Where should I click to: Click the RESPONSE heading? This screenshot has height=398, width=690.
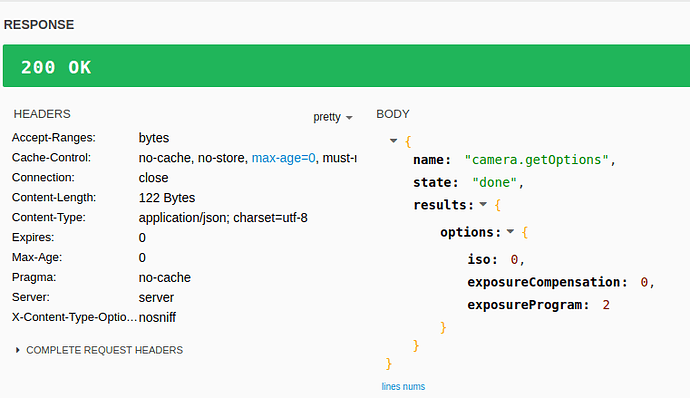pyautogui.click(x=39, y=25)
